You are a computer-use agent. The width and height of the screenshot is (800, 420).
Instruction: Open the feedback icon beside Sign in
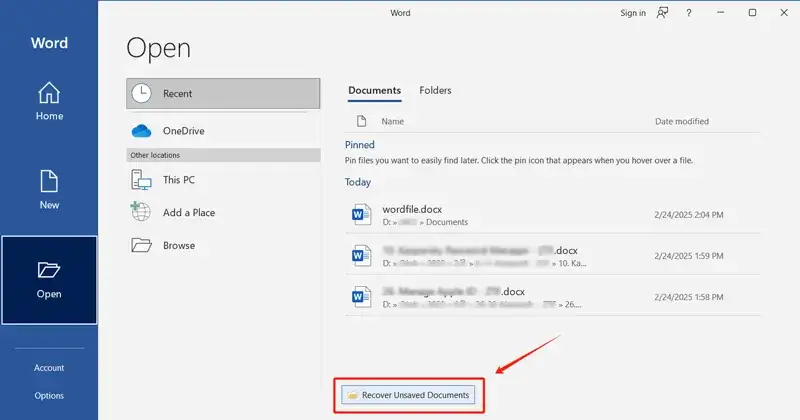[663, 13]
